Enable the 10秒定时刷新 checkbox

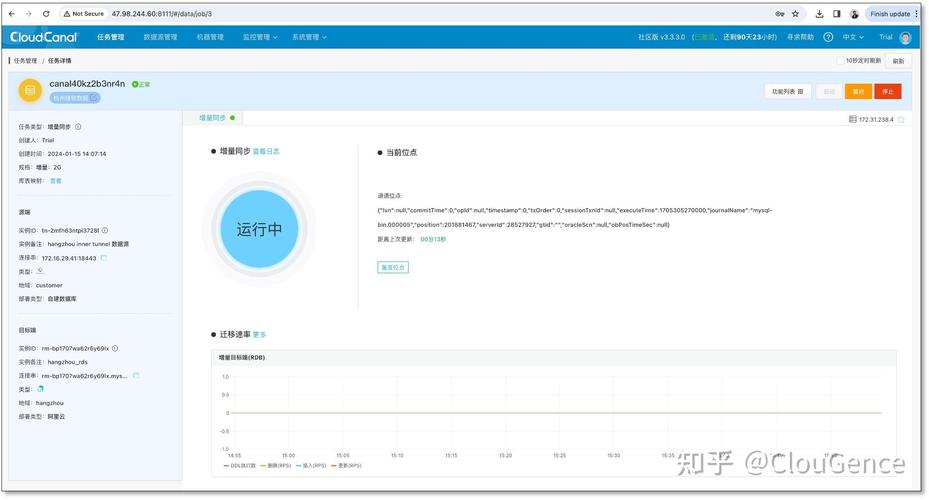[x=840, y=60]
